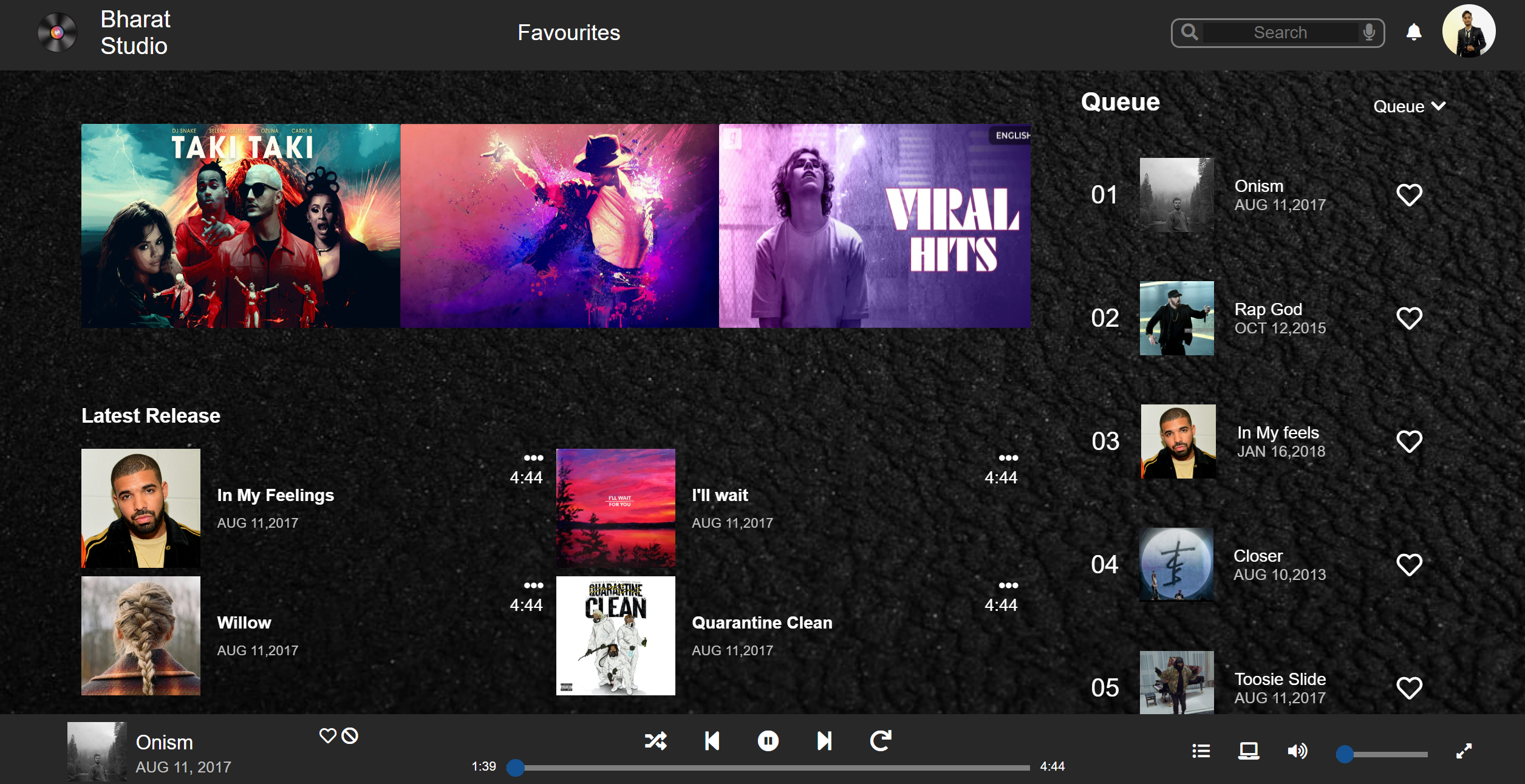Open the Viral Hits banner
1525x784 pixels.
coord(875,226)
